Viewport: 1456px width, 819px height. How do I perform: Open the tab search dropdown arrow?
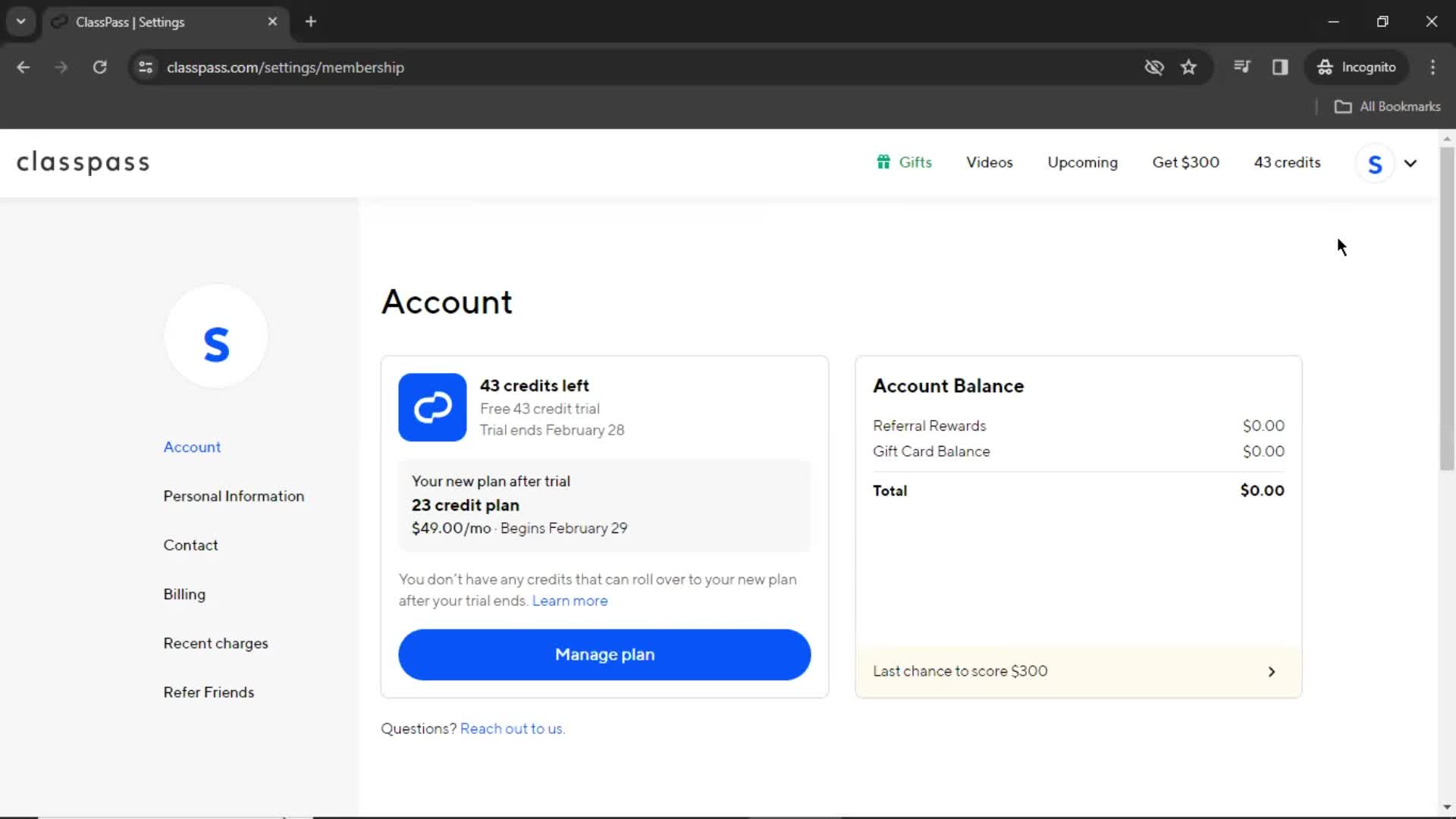[x=21, y=21]
